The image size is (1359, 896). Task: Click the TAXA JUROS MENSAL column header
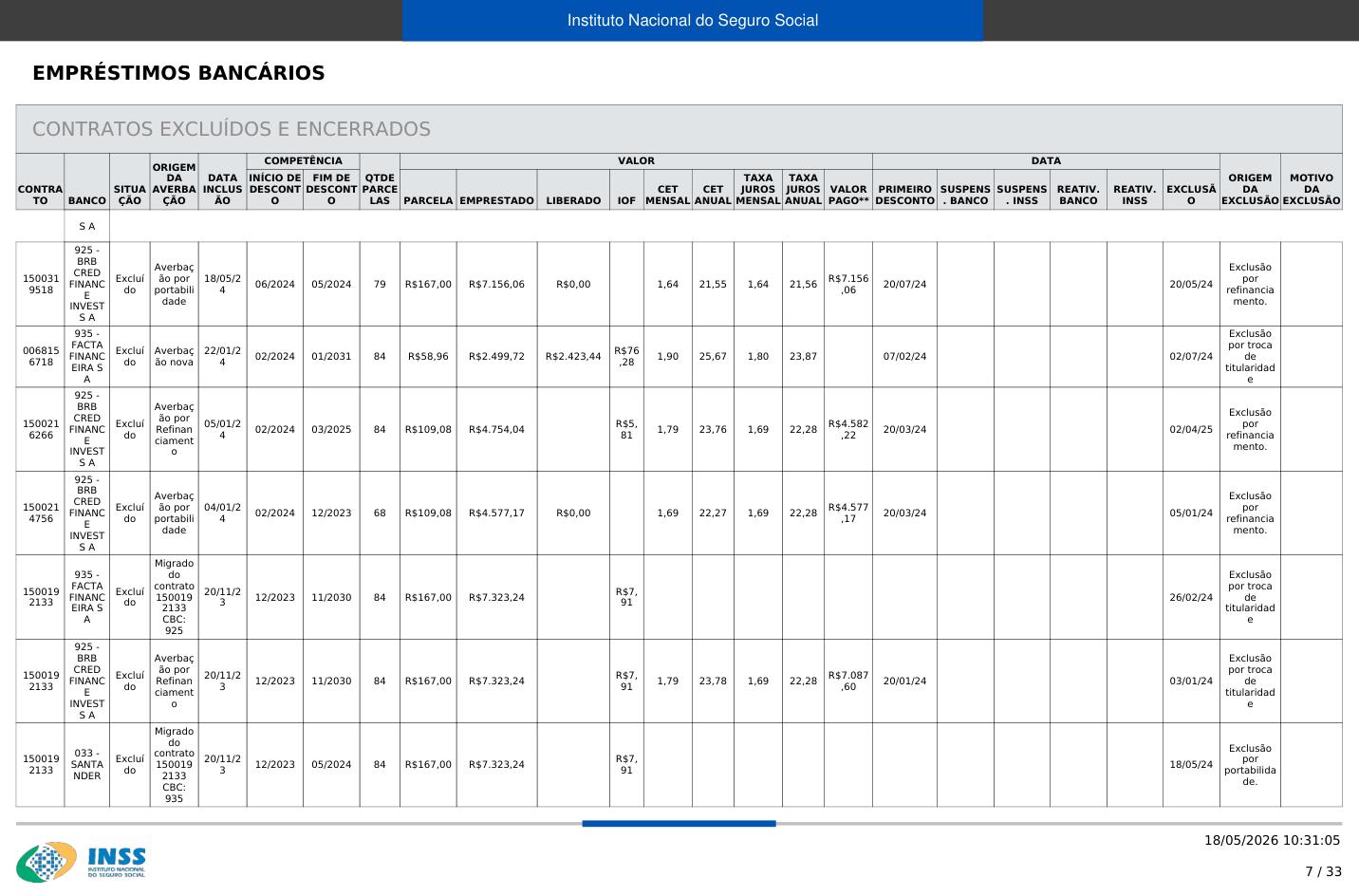758,189
